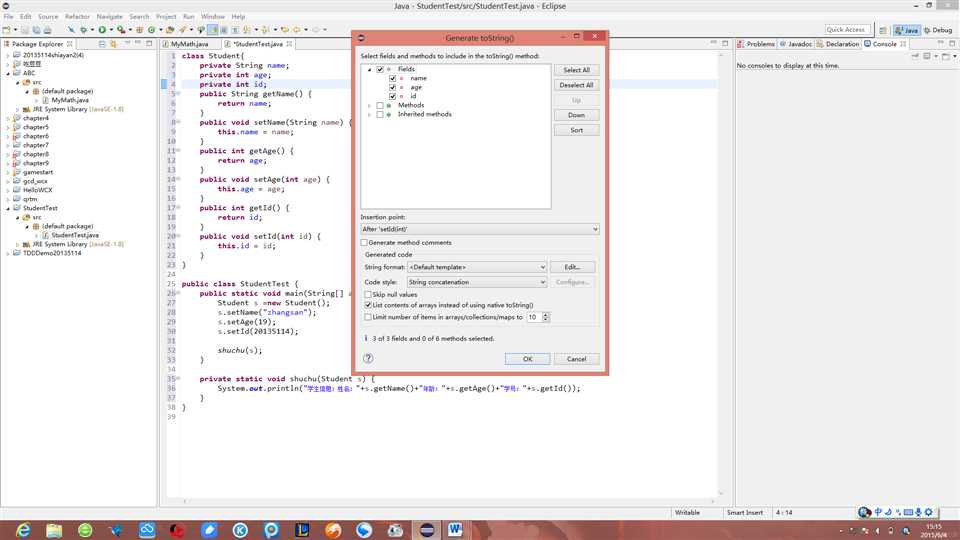Toggle List contents of arrays checkbox
960x540 pixels.
[368, 305]
